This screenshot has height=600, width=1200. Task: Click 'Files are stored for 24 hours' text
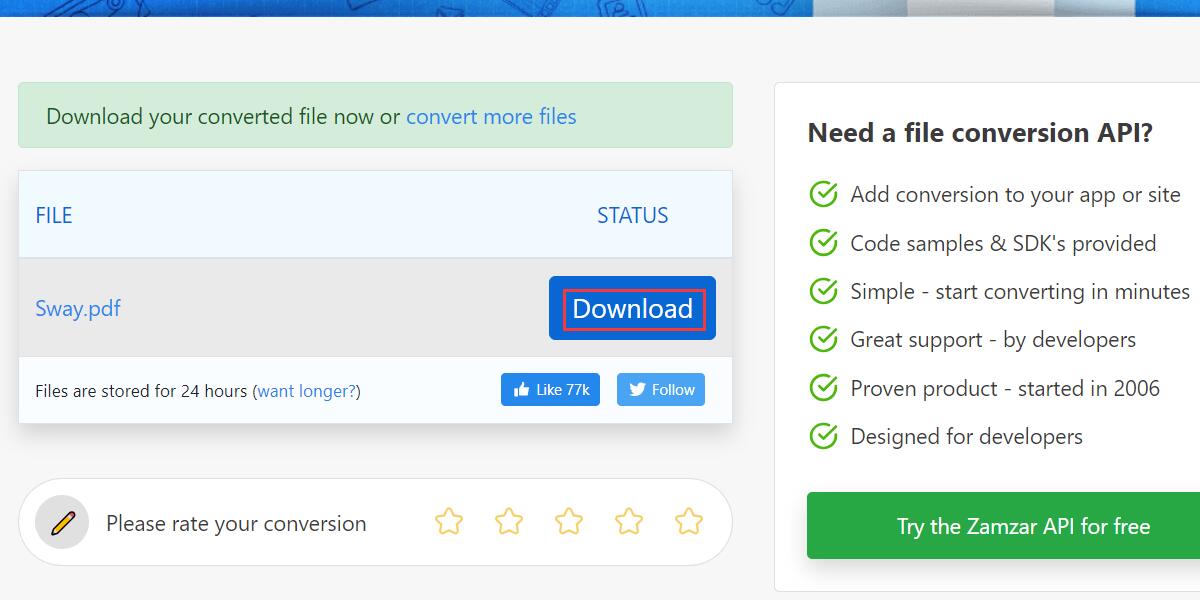(142, 391)
